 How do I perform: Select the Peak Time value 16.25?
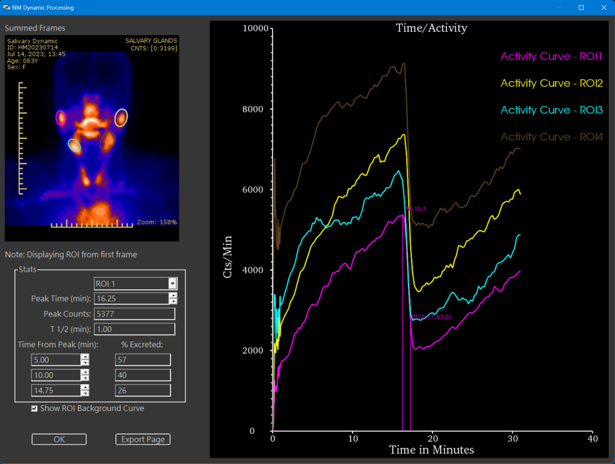pos(131,298)
